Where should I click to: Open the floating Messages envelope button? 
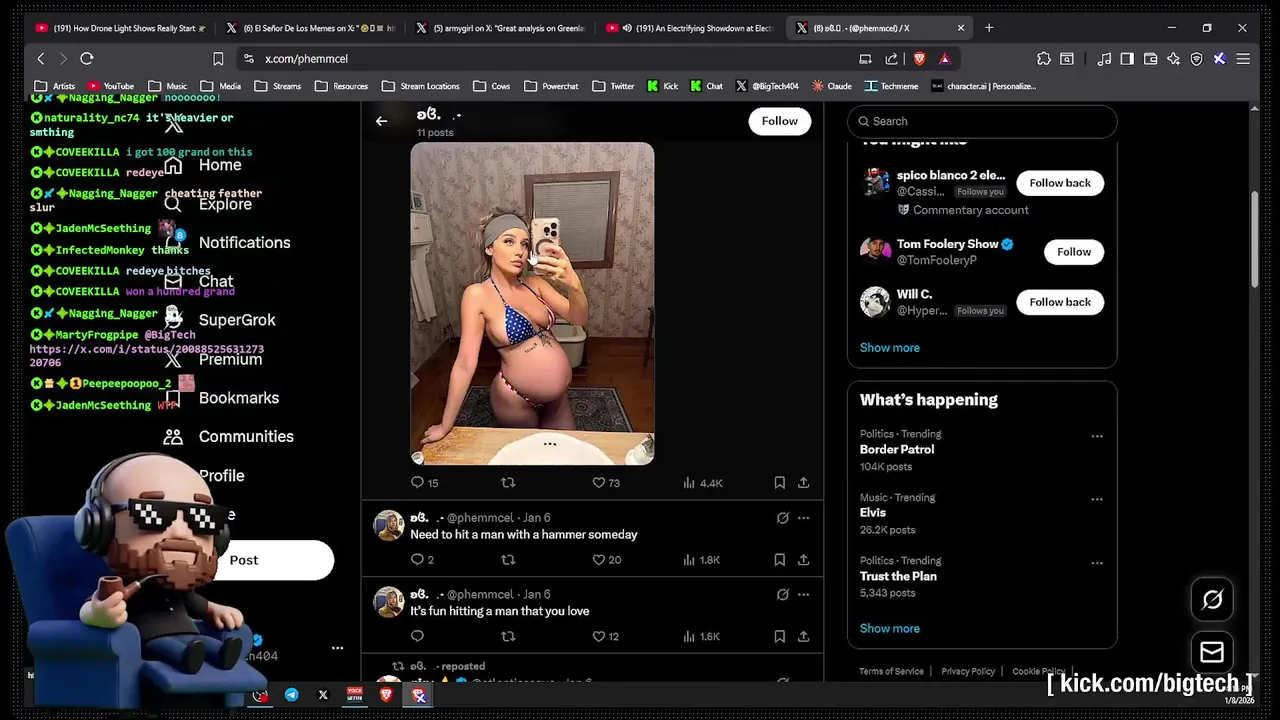point(1212,653)
